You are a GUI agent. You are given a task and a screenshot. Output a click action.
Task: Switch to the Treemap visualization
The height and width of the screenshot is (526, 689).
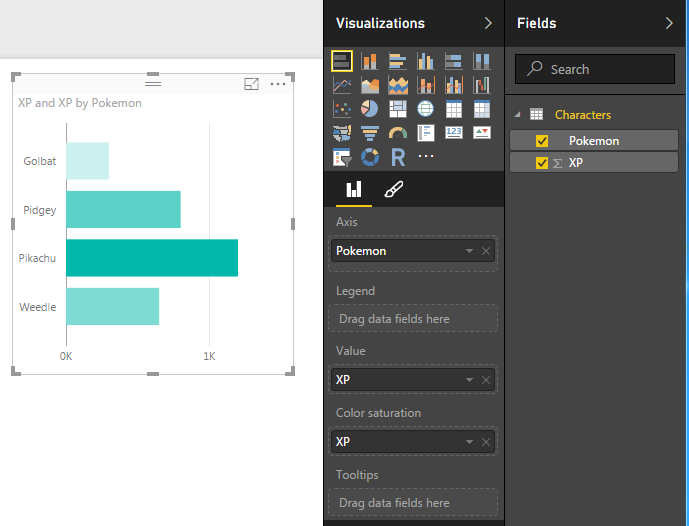pyautogui.click(x=398, y=109)
